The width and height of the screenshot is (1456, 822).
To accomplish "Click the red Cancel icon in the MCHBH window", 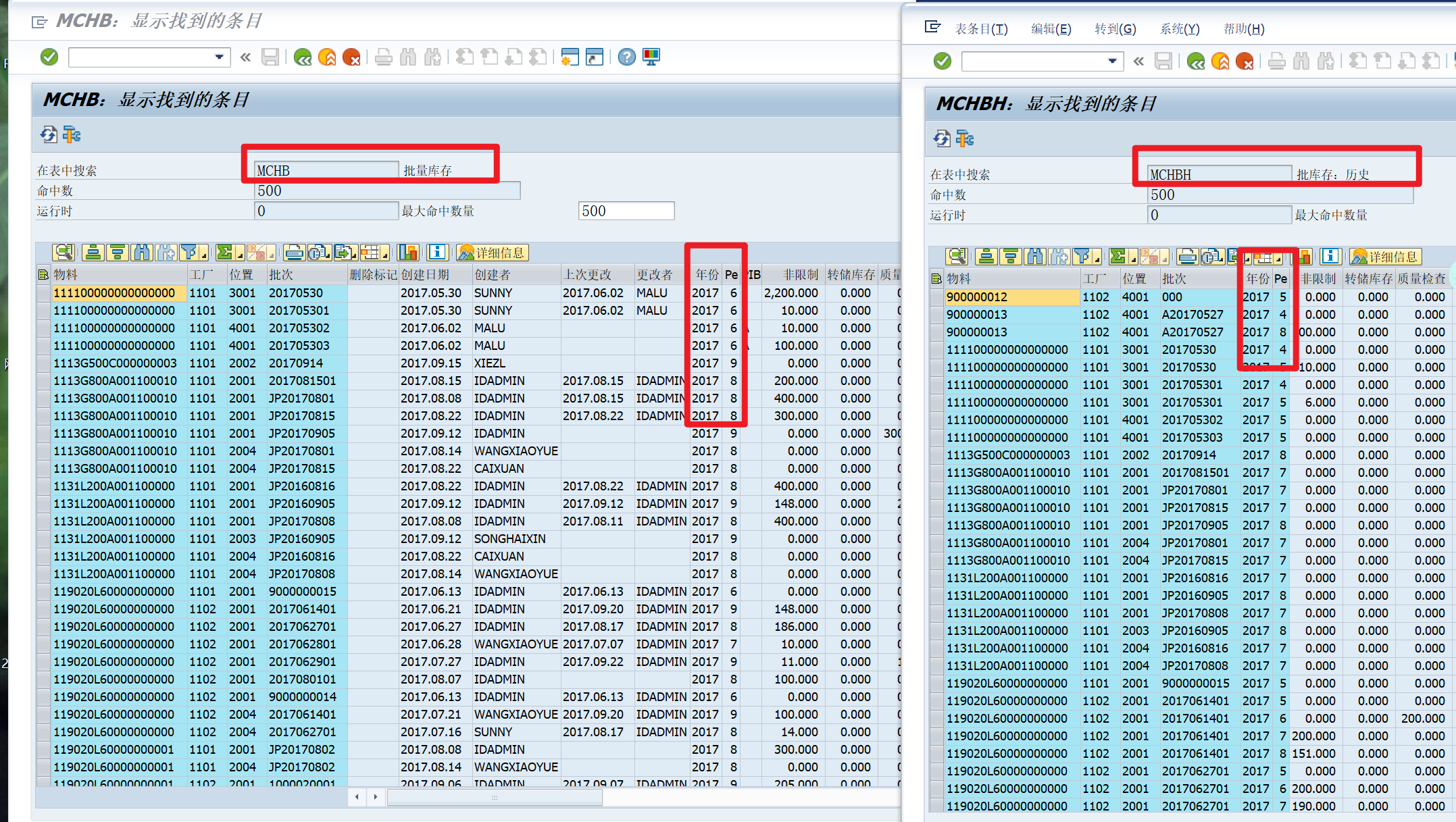I will (x=1245, y=62).
